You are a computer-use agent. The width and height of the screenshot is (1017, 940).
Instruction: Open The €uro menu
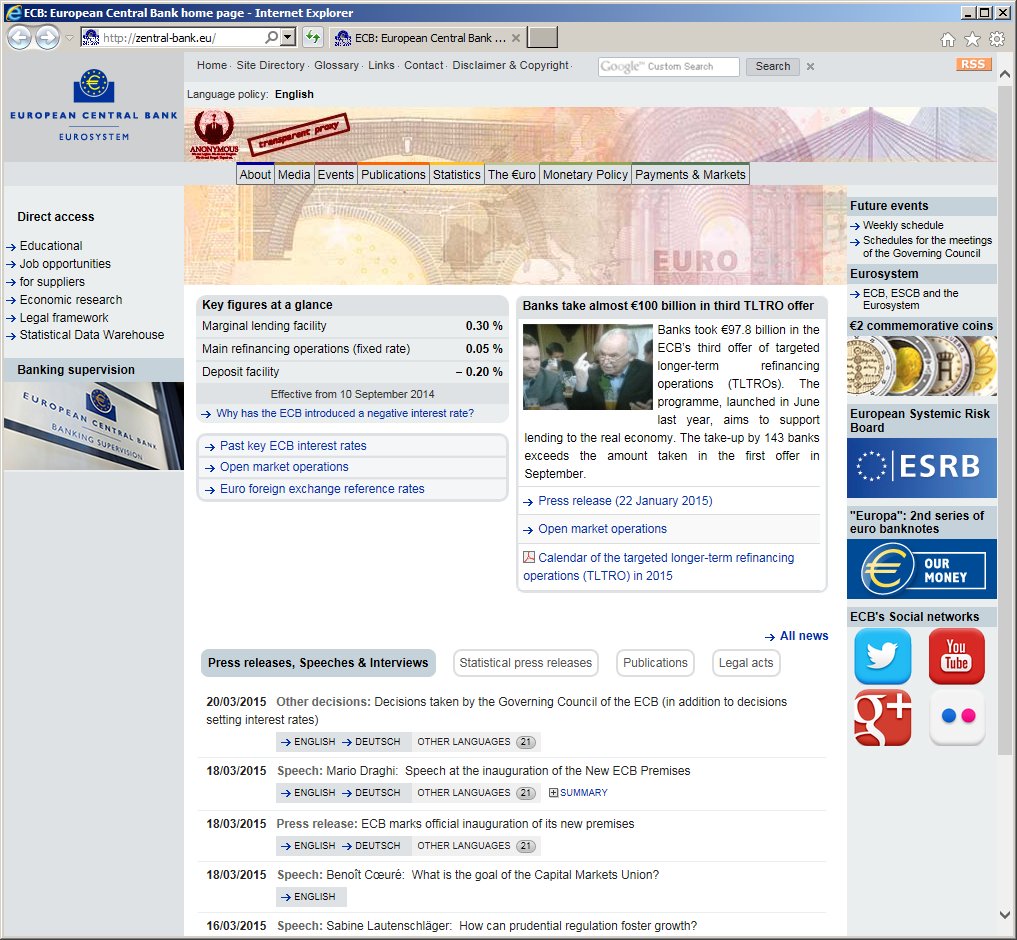[512, 175]
